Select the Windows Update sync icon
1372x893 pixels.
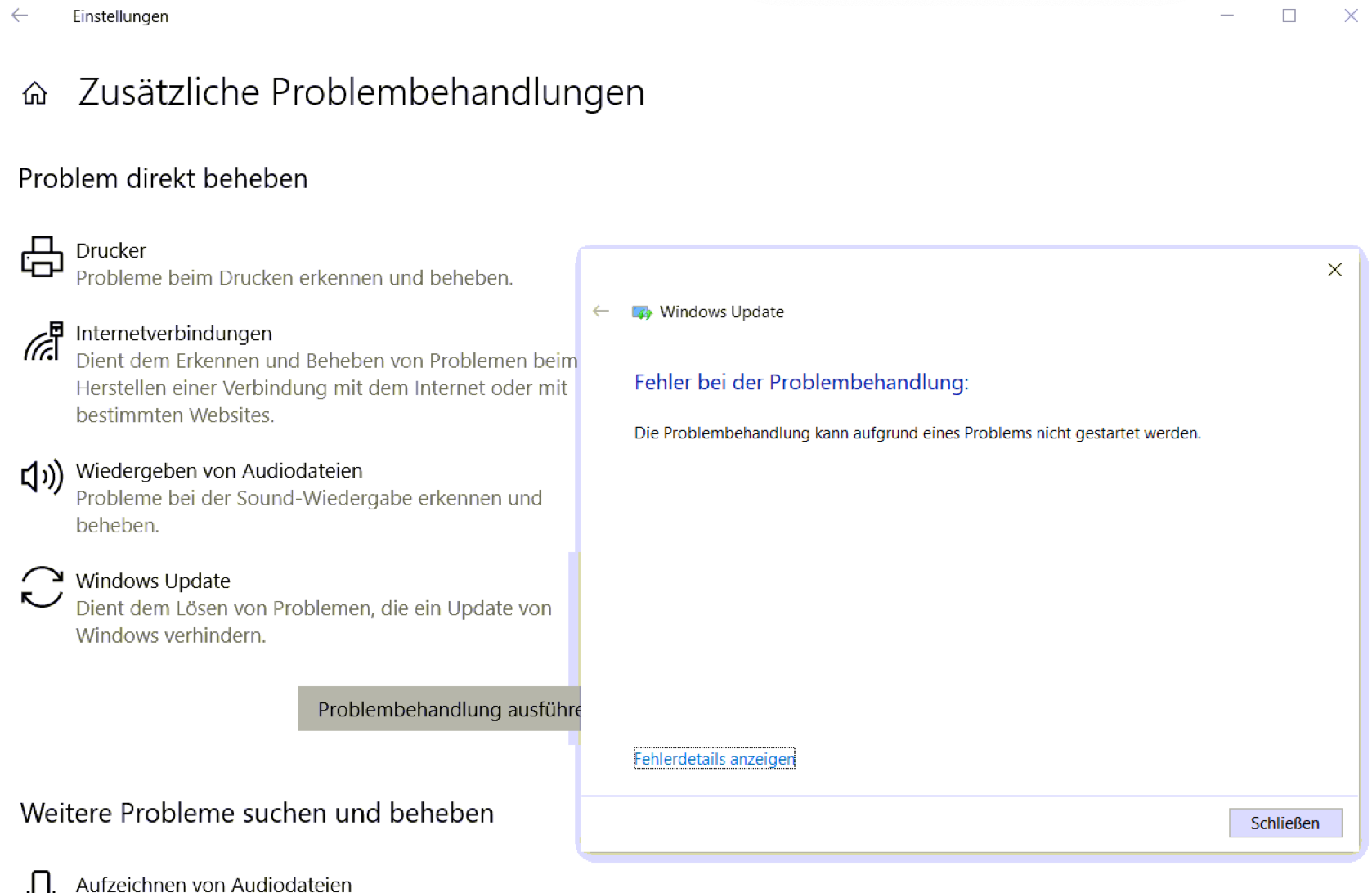(42, 587)
